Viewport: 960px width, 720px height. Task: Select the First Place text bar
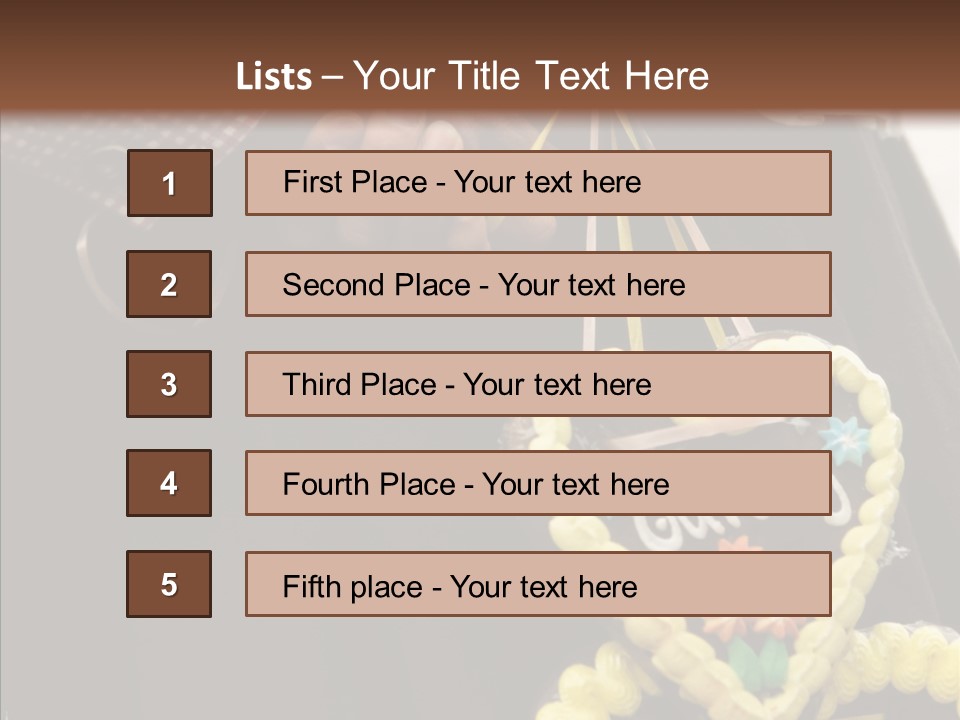[x=538, y=183]
